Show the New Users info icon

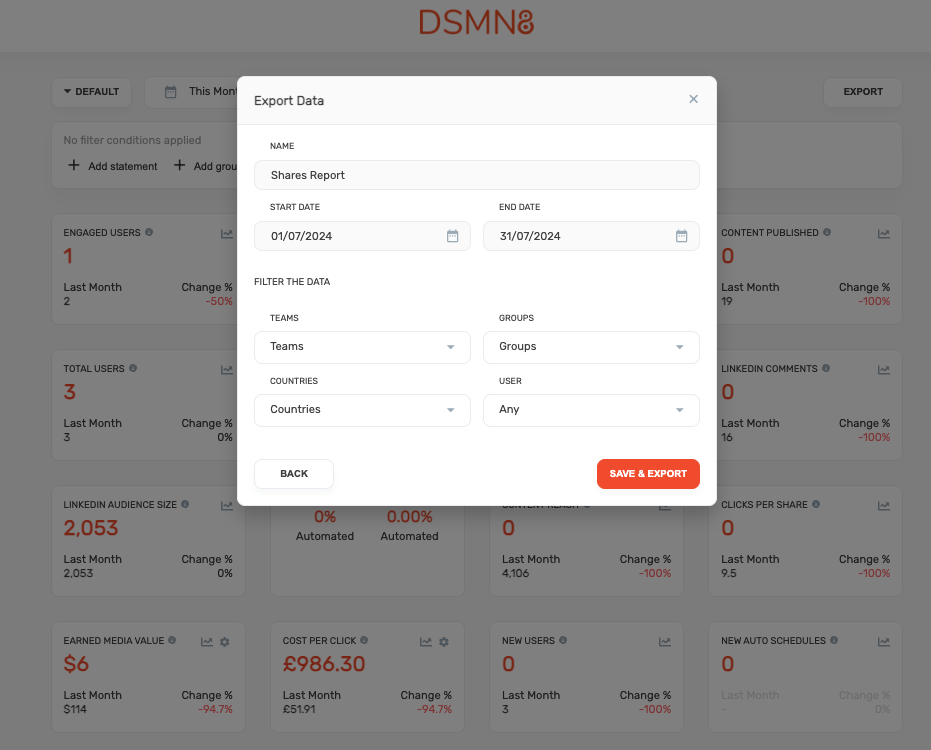coord(563,640)
